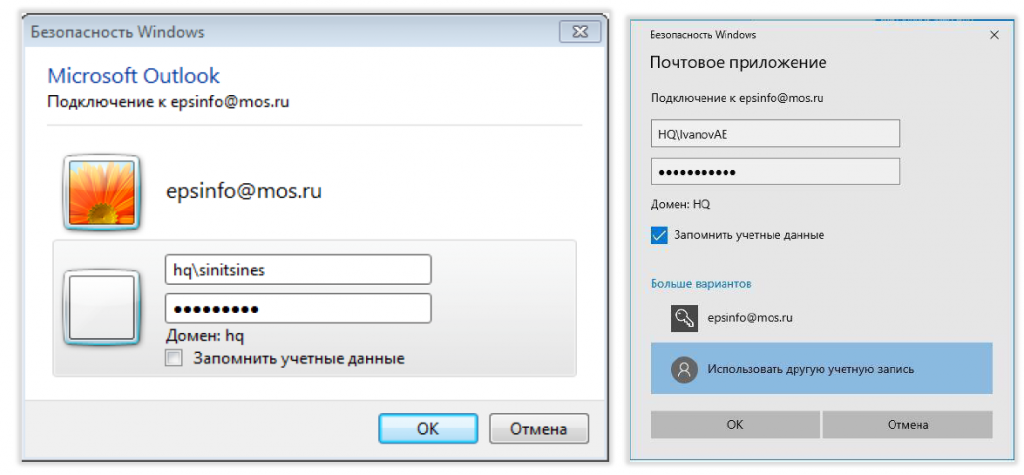Confirm with OK in Почтовое приложение dialog

click(x=735, y=424)
